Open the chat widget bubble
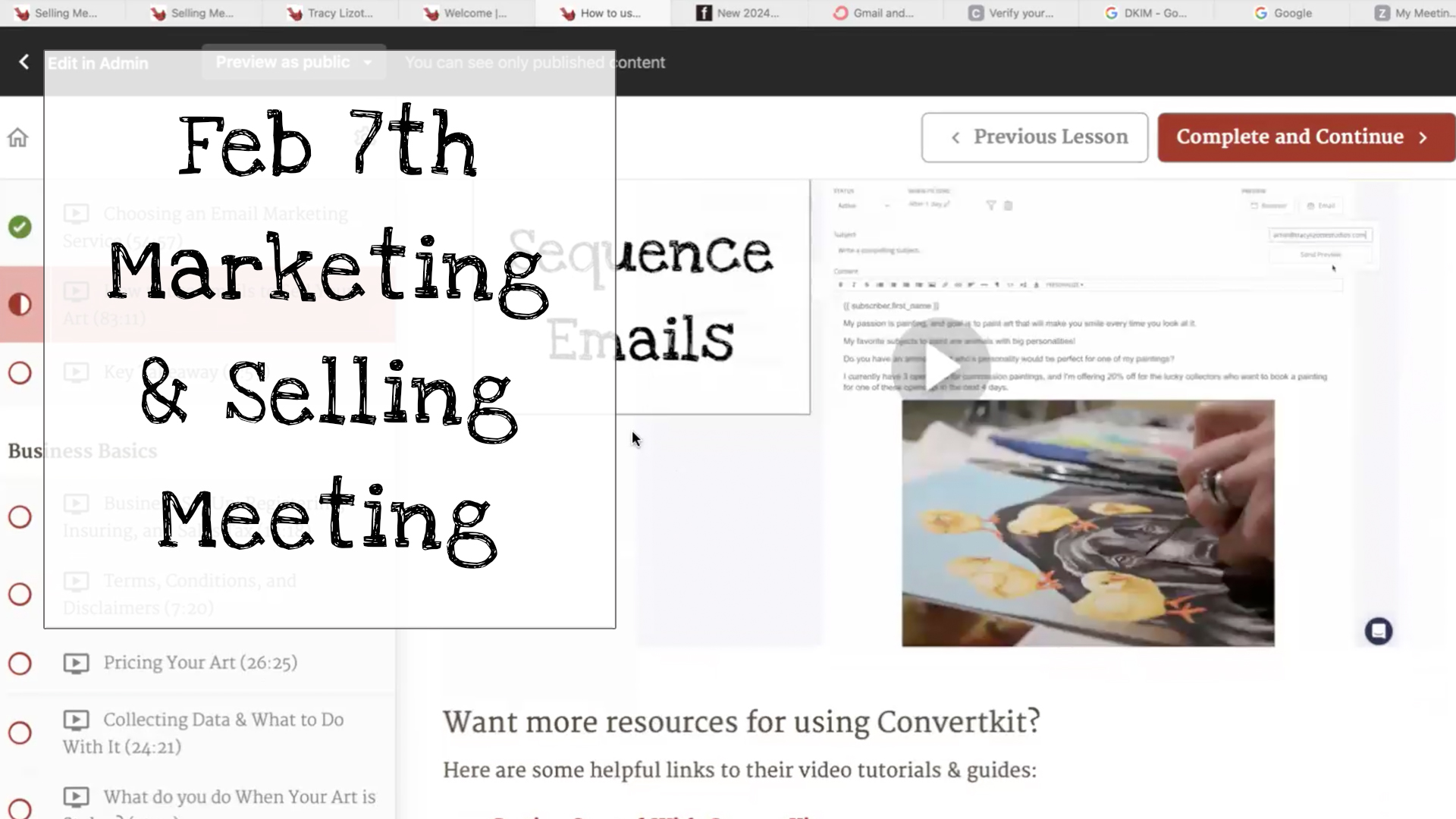Screen dimensions: 1456x819 tap(1378, 631)
